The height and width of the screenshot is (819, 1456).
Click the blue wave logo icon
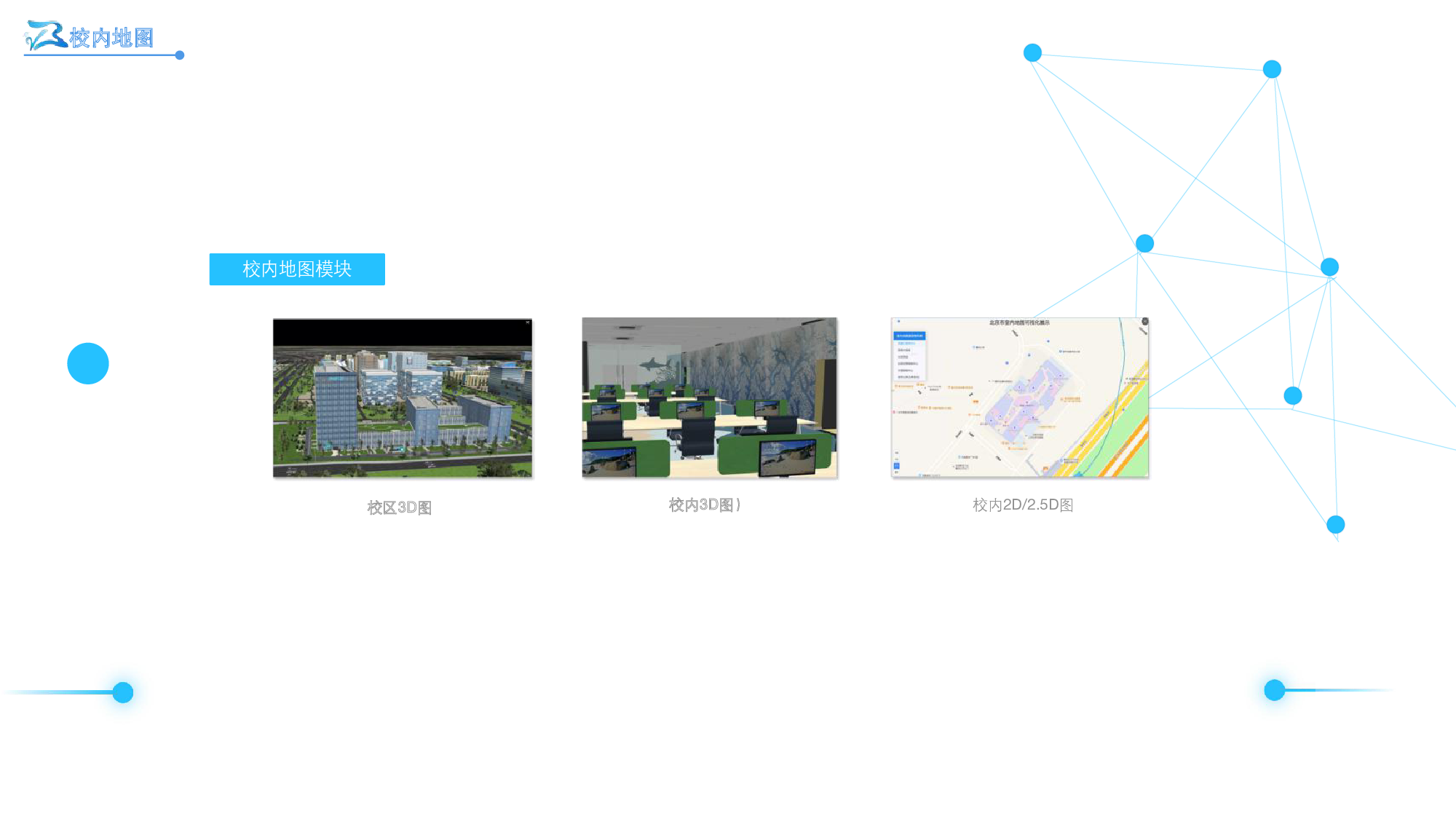(46, 35)
